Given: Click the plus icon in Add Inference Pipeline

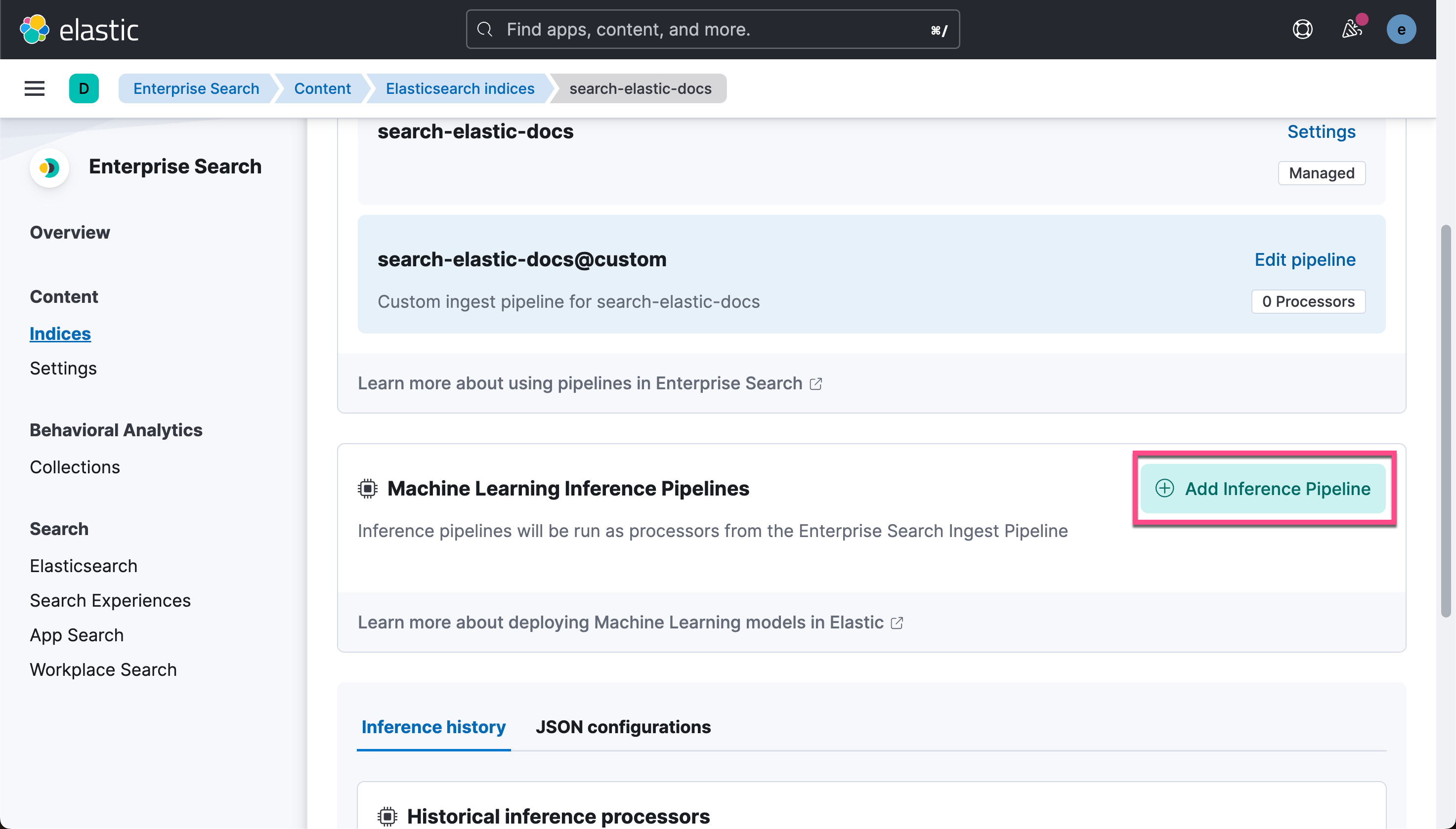Looking at the screenshot, I should click(1164, 489).
